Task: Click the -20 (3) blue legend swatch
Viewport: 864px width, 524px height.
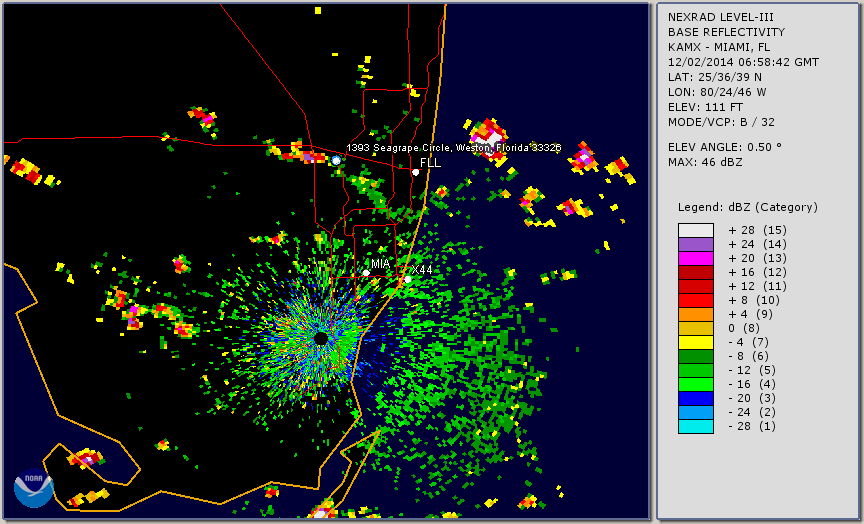Action: tap(696, 398)
